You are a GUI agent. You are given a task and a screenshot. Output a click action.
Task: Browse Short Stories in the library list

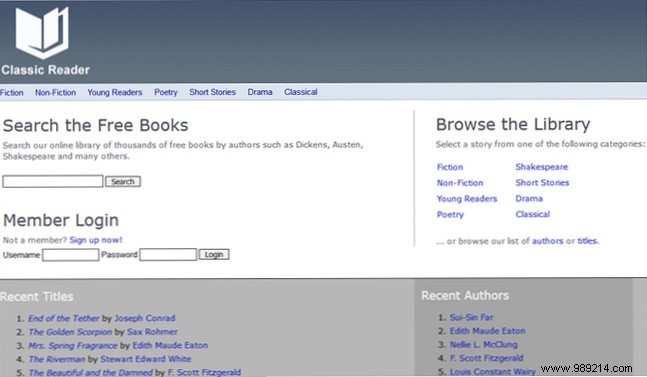tap(542, 183)
